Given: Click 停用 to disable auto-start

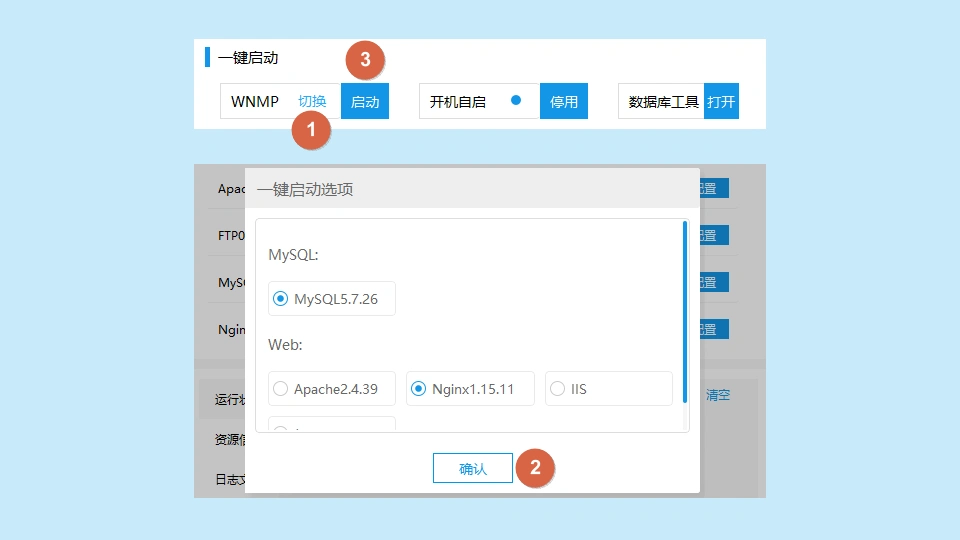Looking at the screenshot, I should 564,101.
